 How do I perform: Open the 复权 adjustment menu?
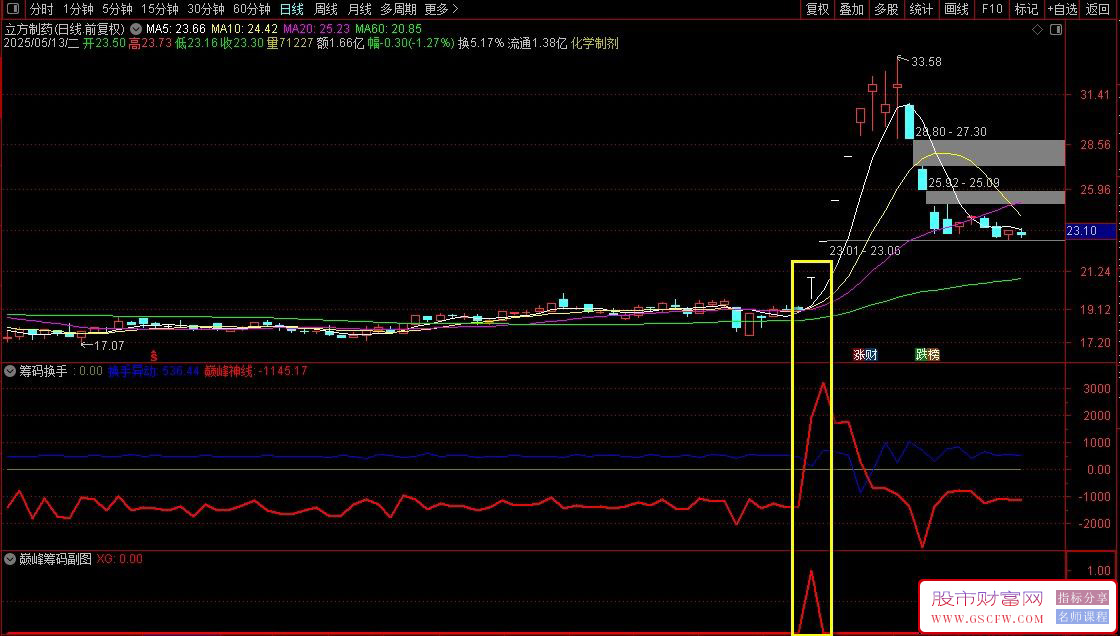(x=817, y=9)
